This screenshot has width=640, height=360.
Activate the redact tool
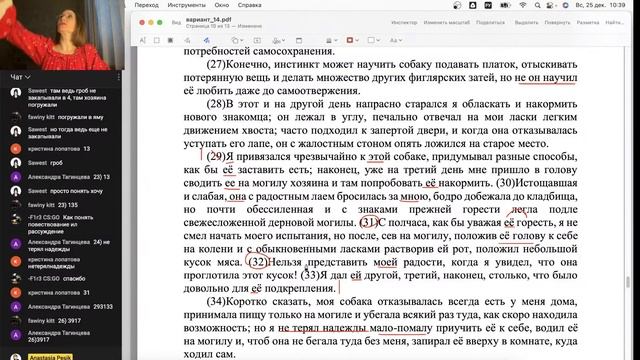pyautogui.click(x=171, y=40)
